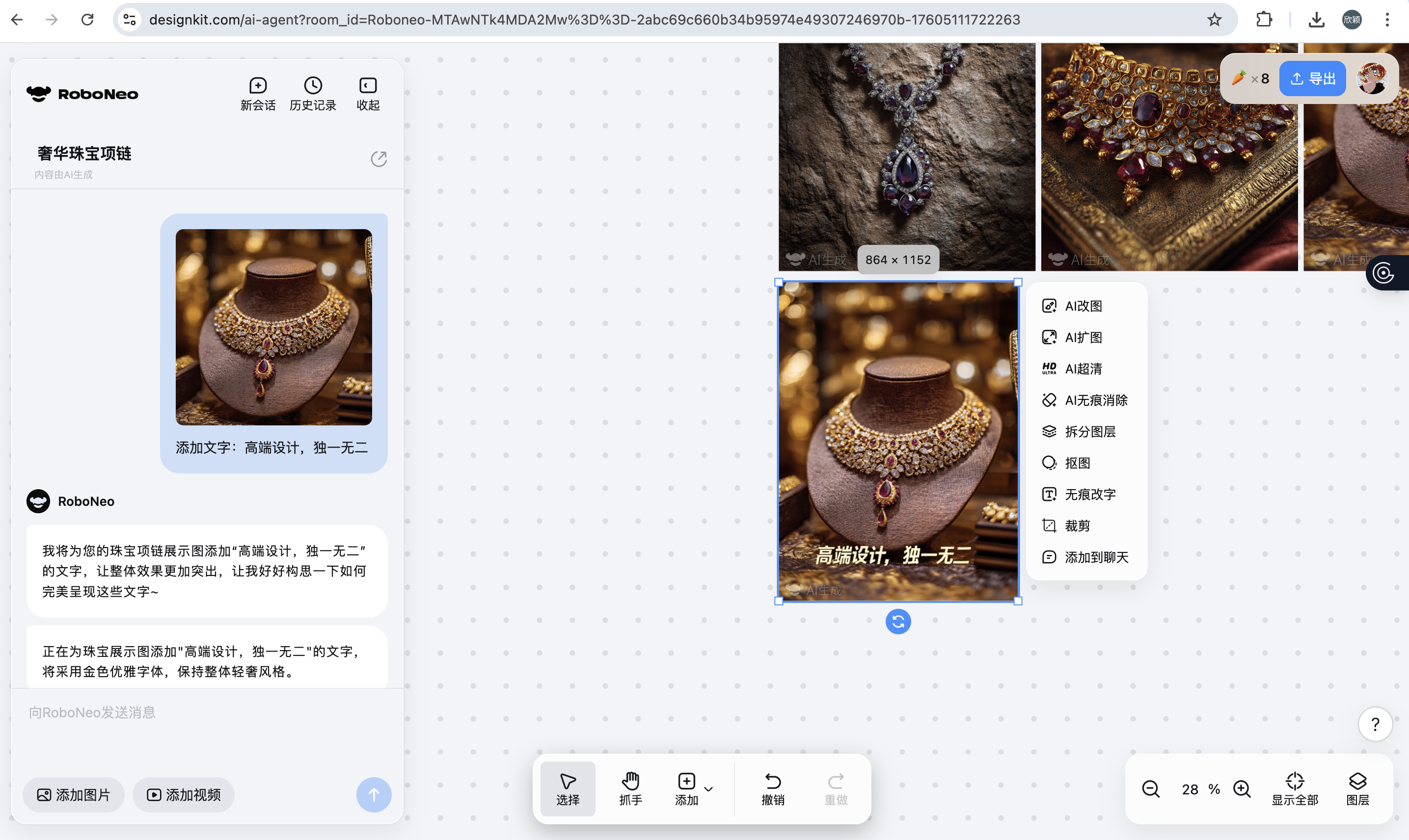Click the regenerate icon below selected image
Viewport: 1409px width, 840px height.
897,622
